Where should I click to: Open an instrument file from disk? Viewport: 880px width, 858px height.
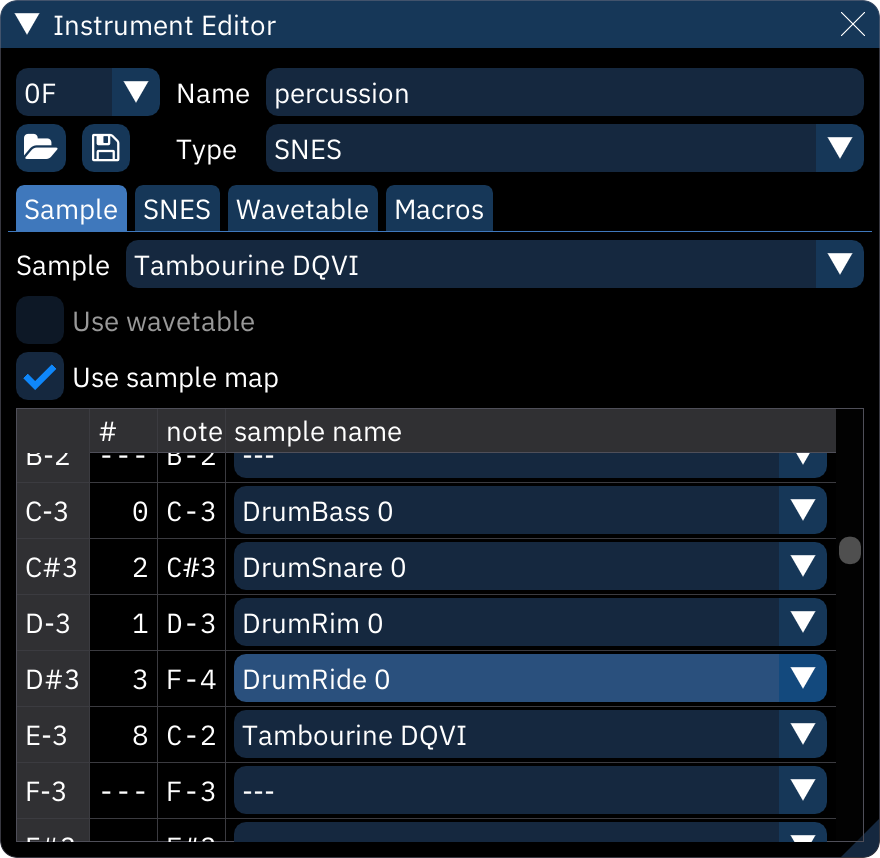40,147
